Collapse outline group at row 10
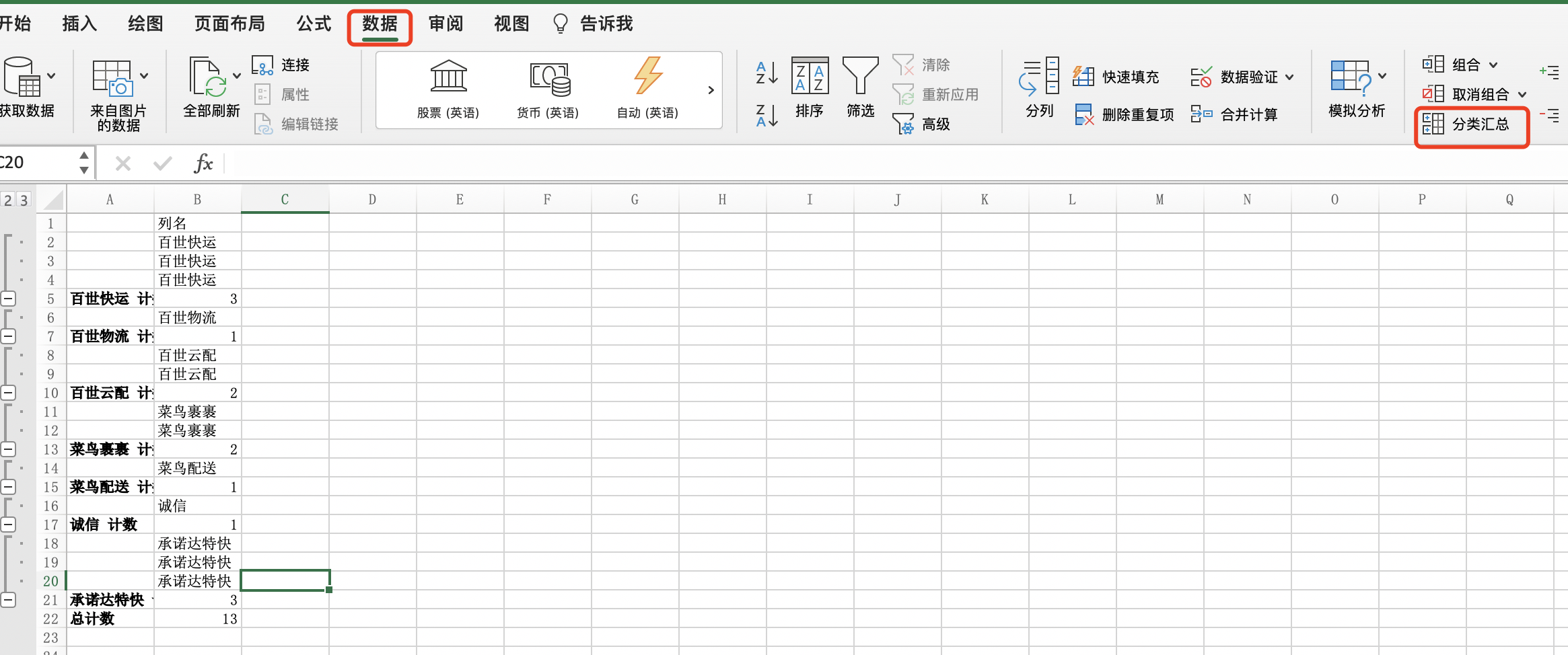Viewport: 1568px width, 655px height. [8, 393]
